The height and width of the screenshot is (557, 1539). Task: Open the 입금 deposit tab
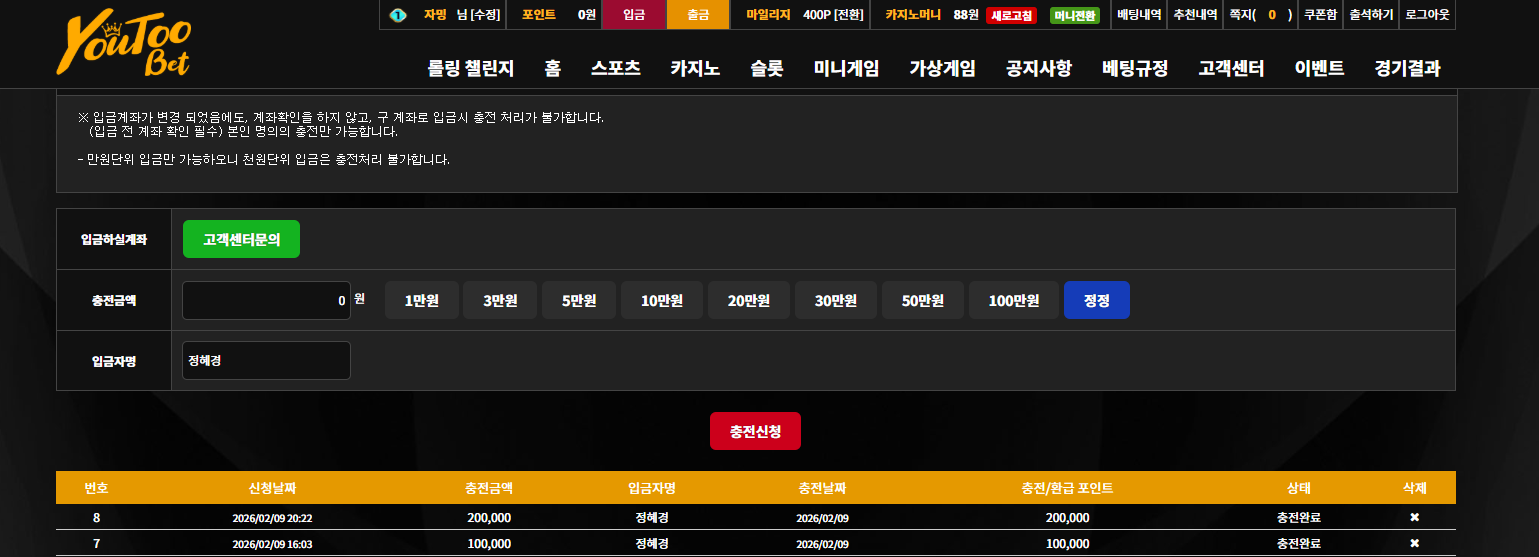(634, 15)
